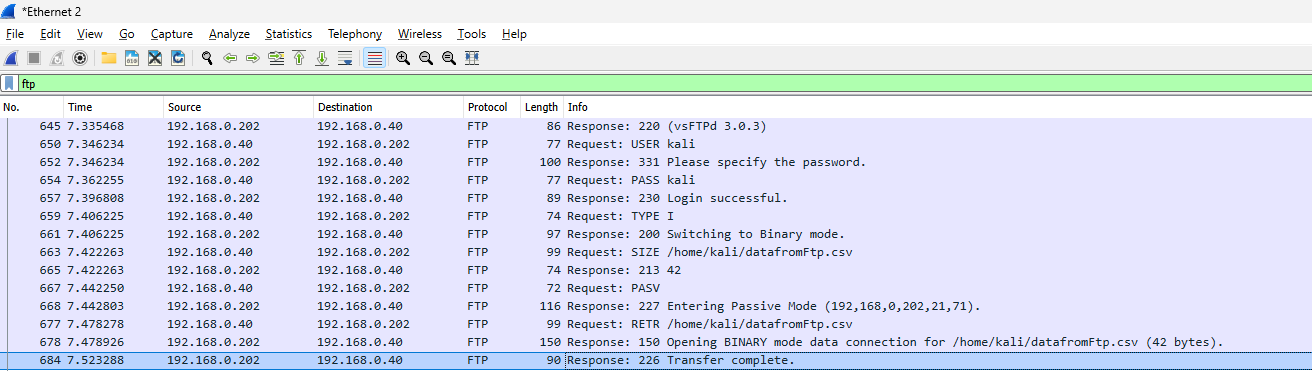Click the display filter field containing ftp
1312x390 pixels.
coord(664,84)
